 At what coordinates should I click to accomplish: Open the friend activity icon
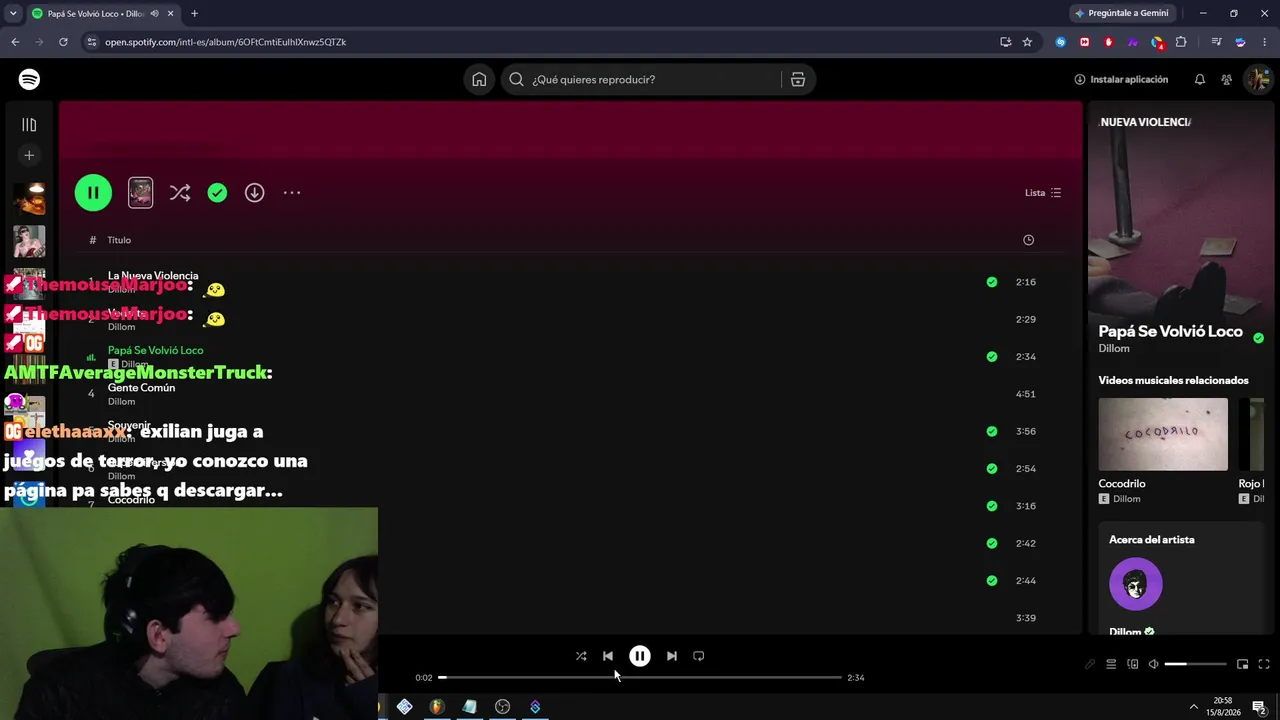(1226, 79)
